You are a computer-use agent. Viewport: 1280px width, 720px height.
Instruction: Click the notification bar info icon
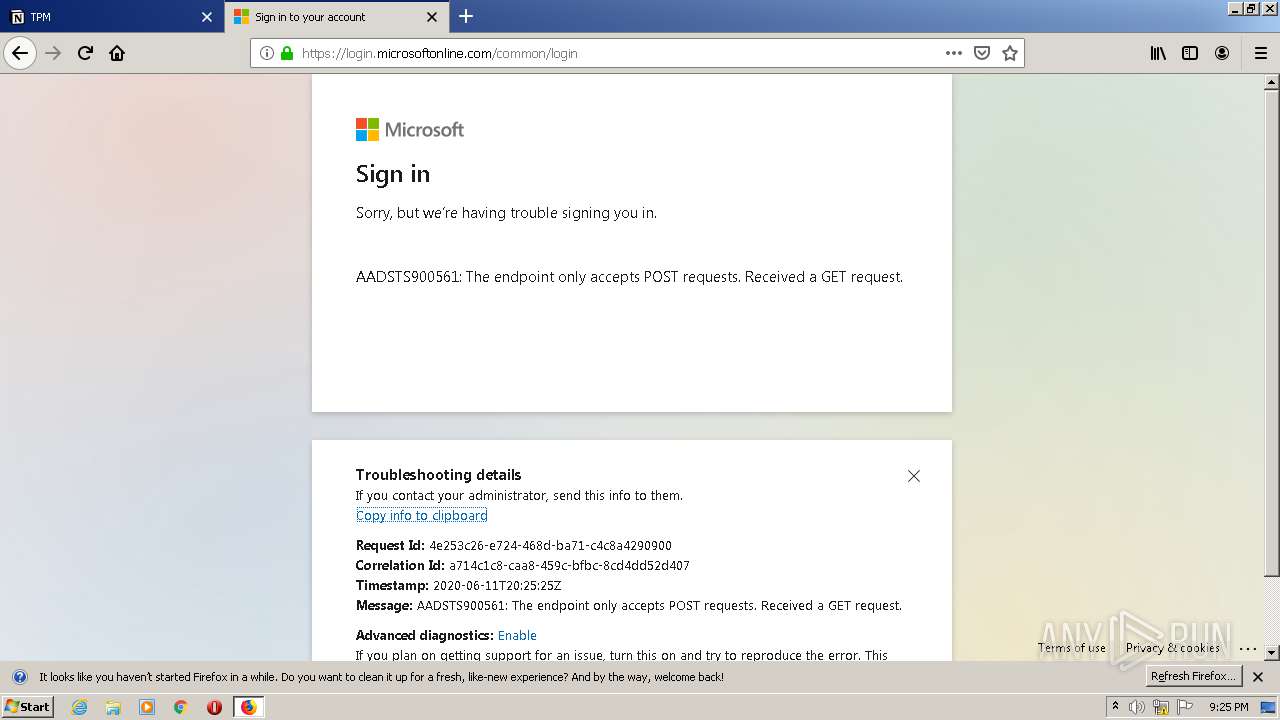[19, 677]
